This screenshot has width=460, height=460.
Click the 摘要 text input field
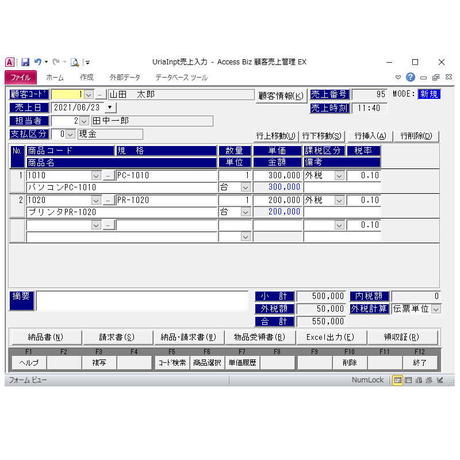142,302
